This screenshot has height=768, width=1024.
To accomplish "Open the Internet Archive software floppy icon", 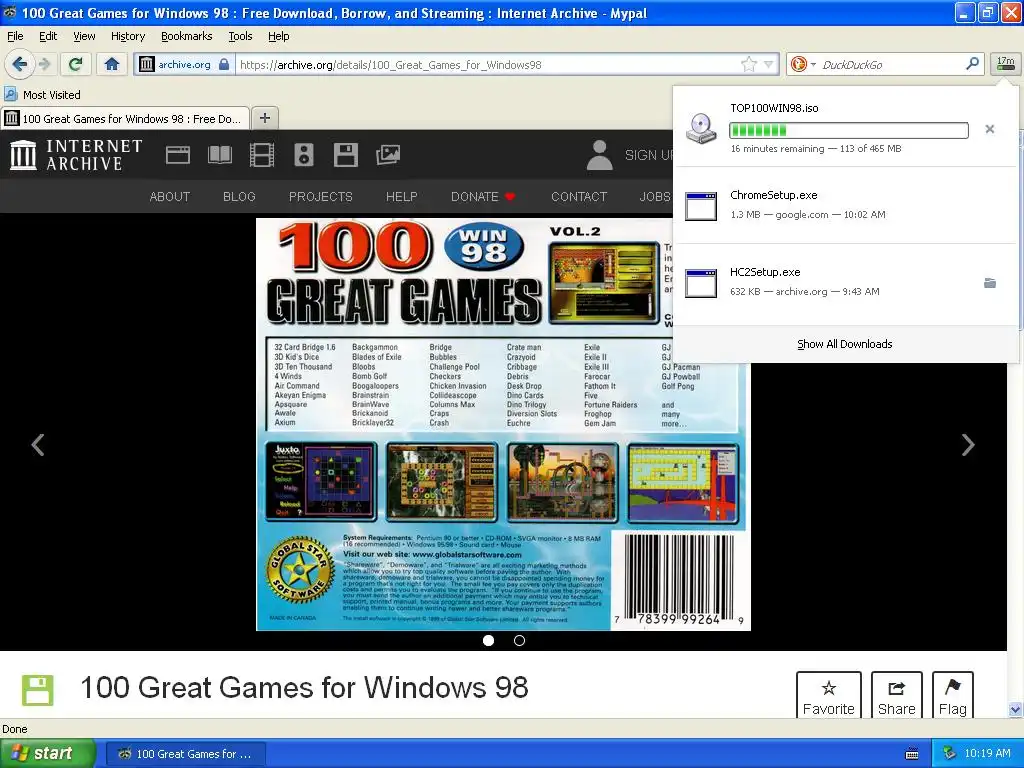I will click(x=345, y=155).
